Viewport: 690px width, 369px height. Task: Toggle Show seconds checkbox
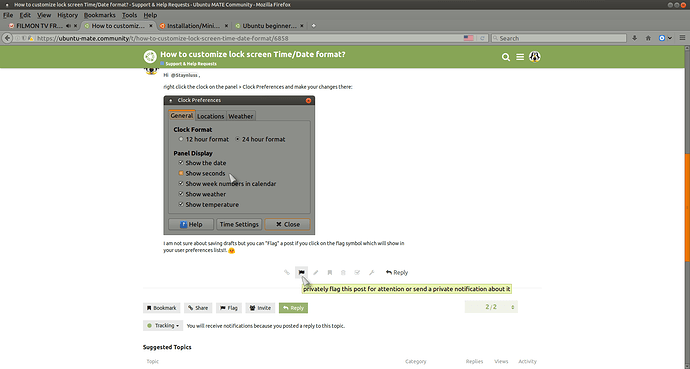(x=181, y=173)
